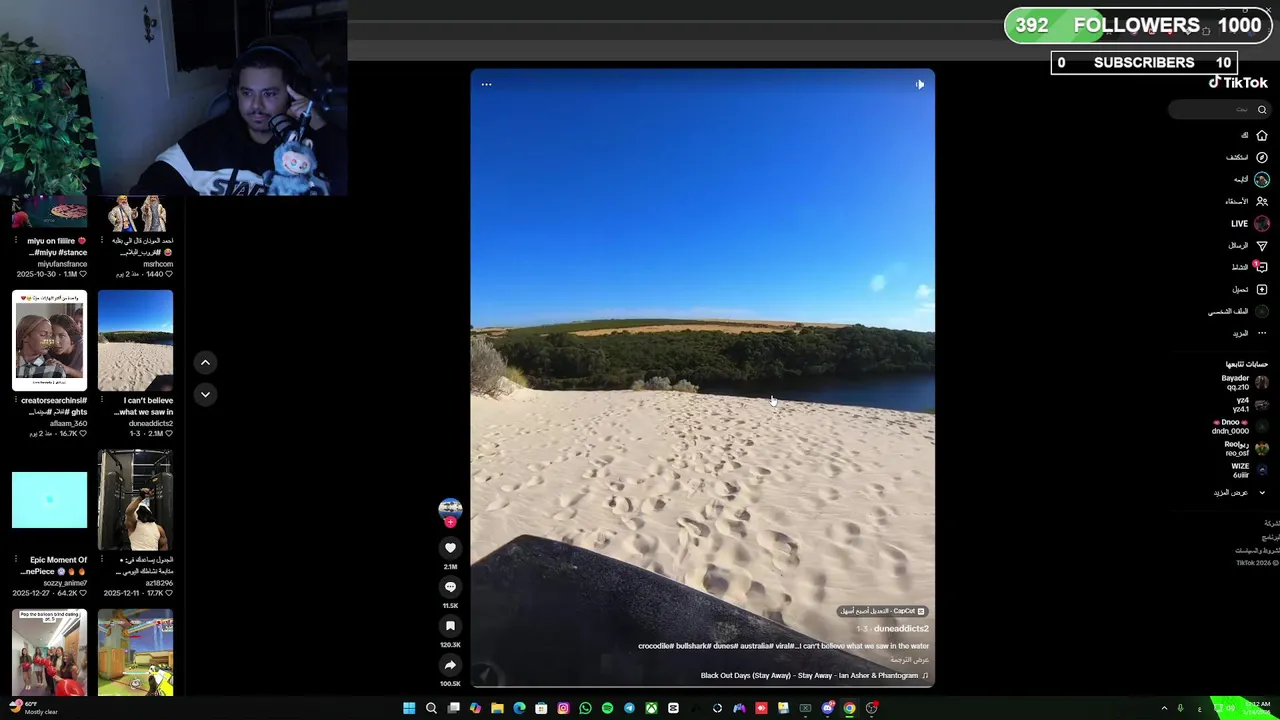Open the Windows Start button
This screenshot has height=720, width=1280.
409,708
